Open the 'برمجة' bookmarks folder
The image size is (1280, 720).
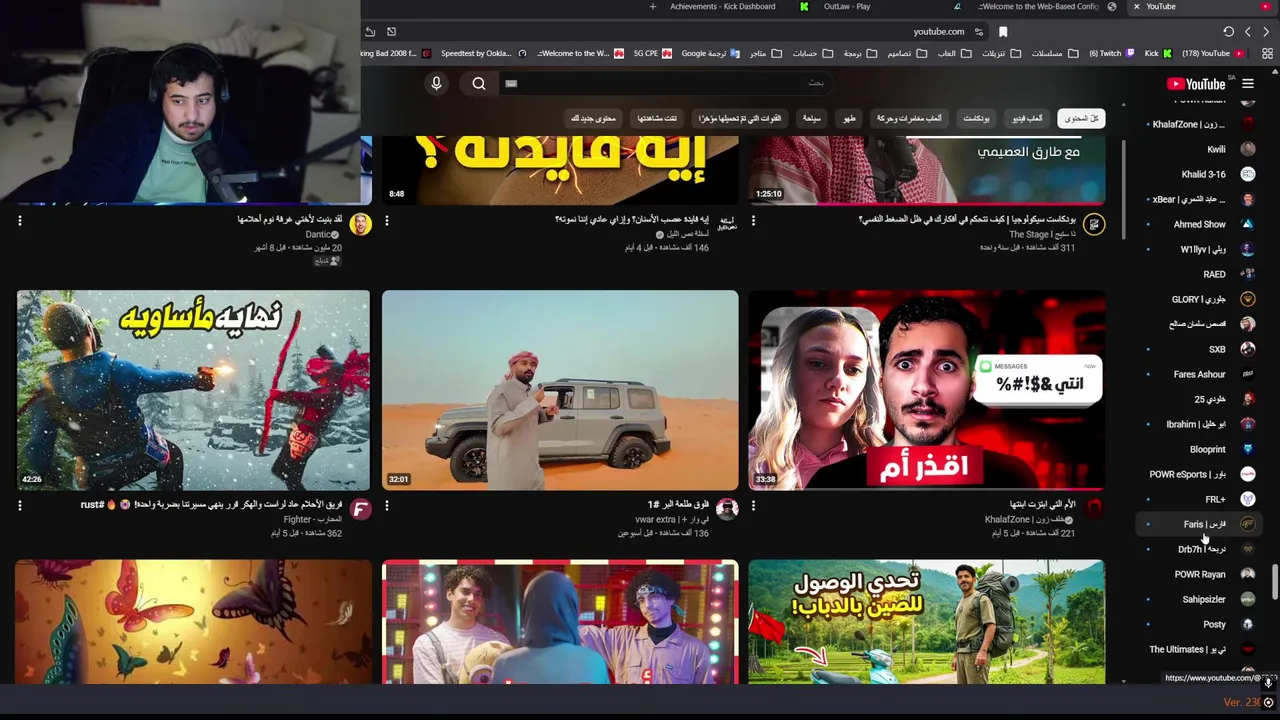tap(859, 53)
